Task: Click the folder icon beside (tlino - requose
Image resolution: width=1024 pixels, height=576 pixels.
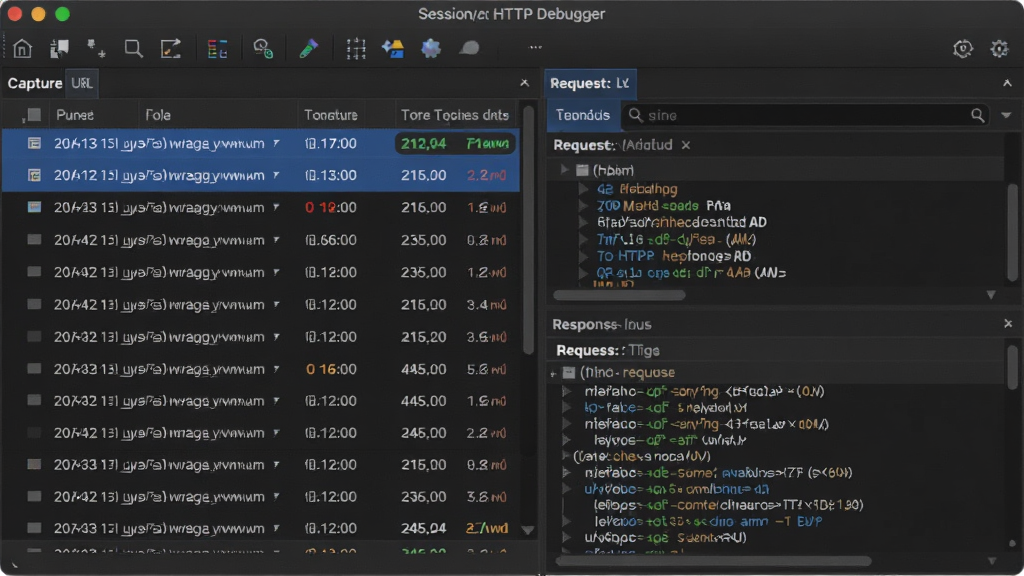Action: click(569, 372)
